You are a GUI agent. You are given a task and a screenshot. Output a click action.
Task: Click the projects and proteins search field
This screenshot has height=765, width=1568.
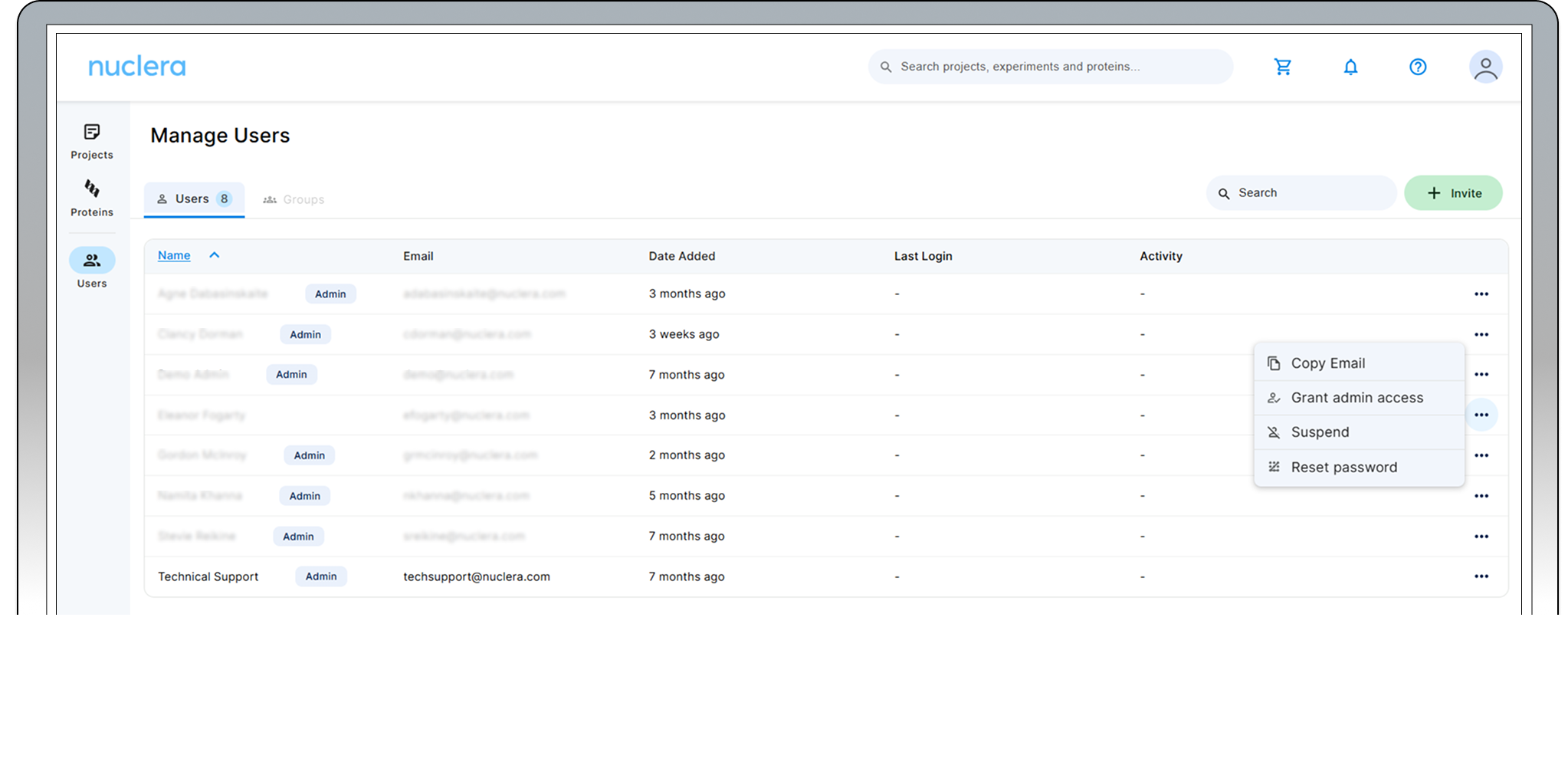[x=1050, y=67]
